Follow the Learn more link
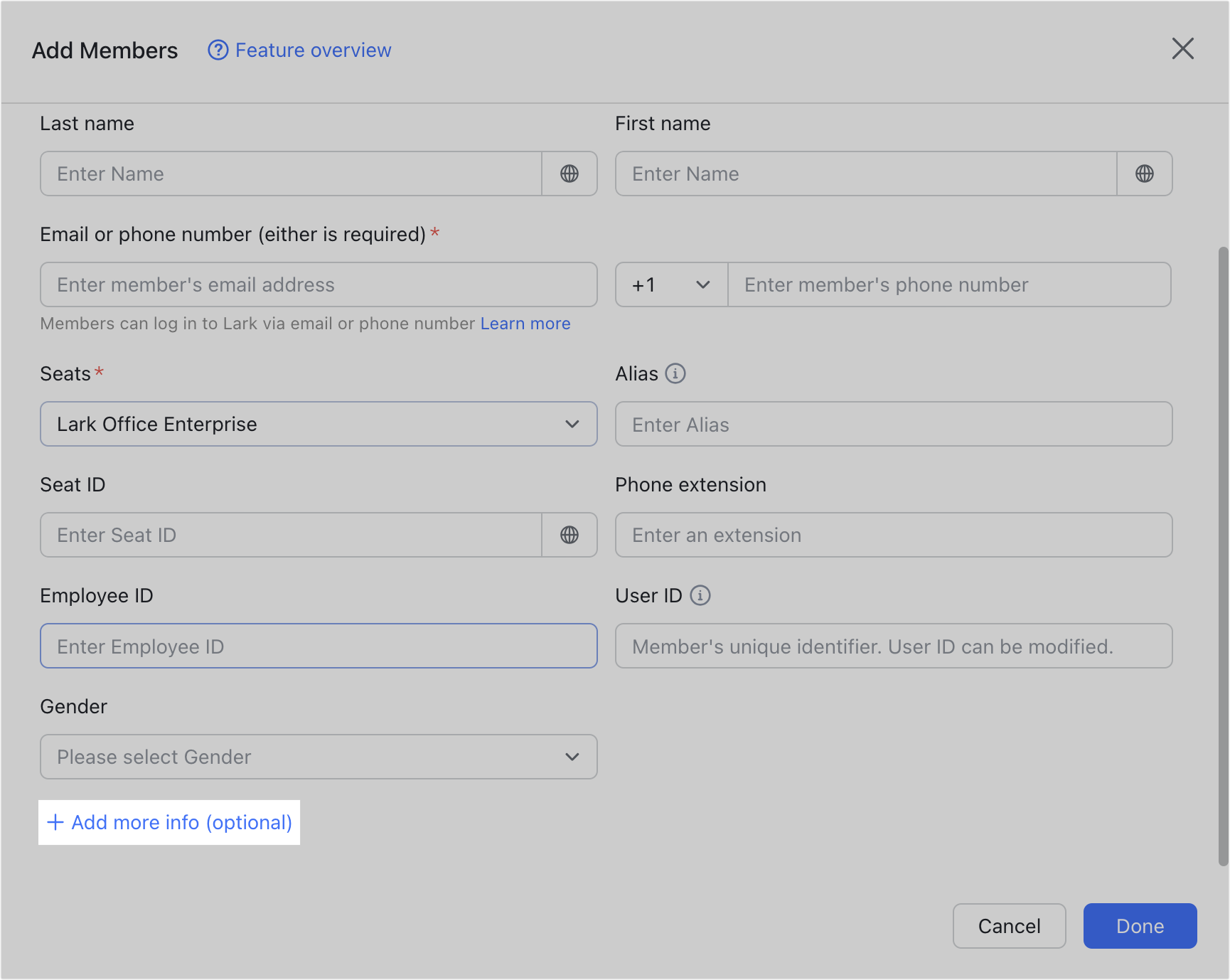The height and width of the screenshot is (980, 1230). pyautogui.click(x=525, y=324)
